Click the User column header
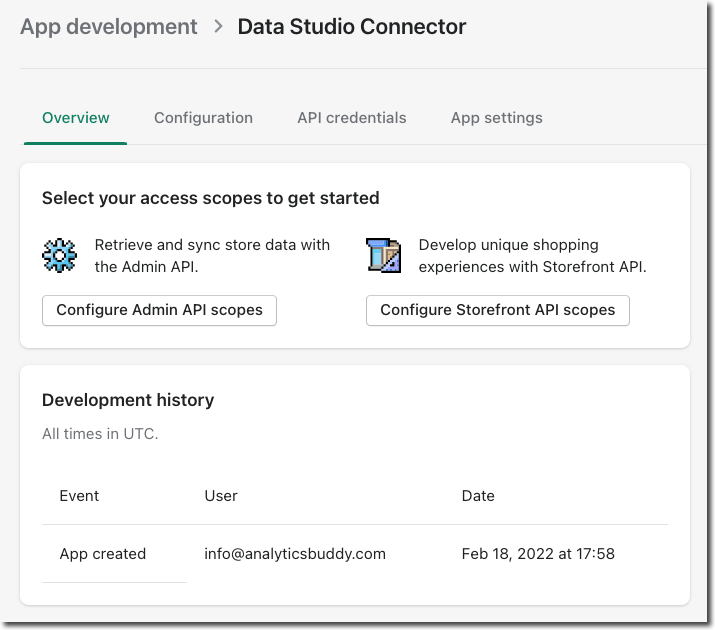 click(x=221, y=496)
